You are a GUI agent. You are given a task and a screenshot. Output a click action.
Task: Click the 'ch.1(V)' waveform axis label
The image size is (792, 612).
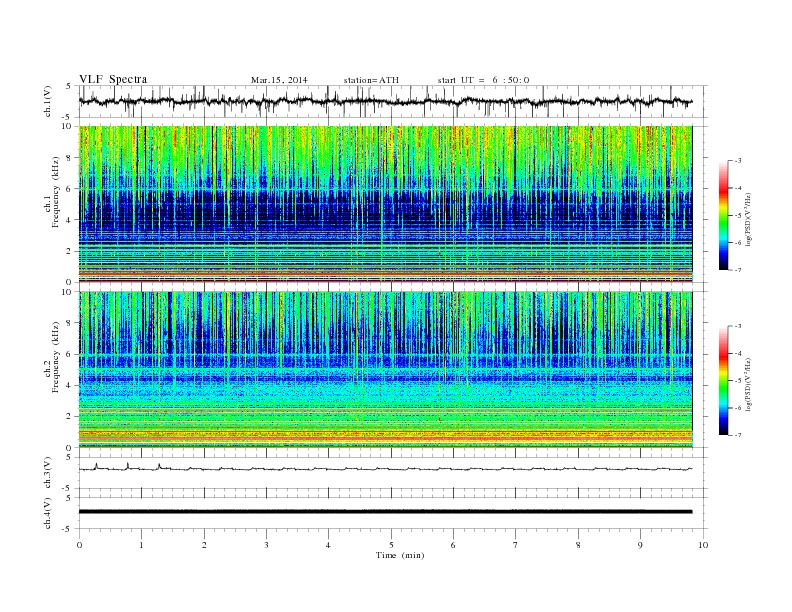(x=47, y=101)
